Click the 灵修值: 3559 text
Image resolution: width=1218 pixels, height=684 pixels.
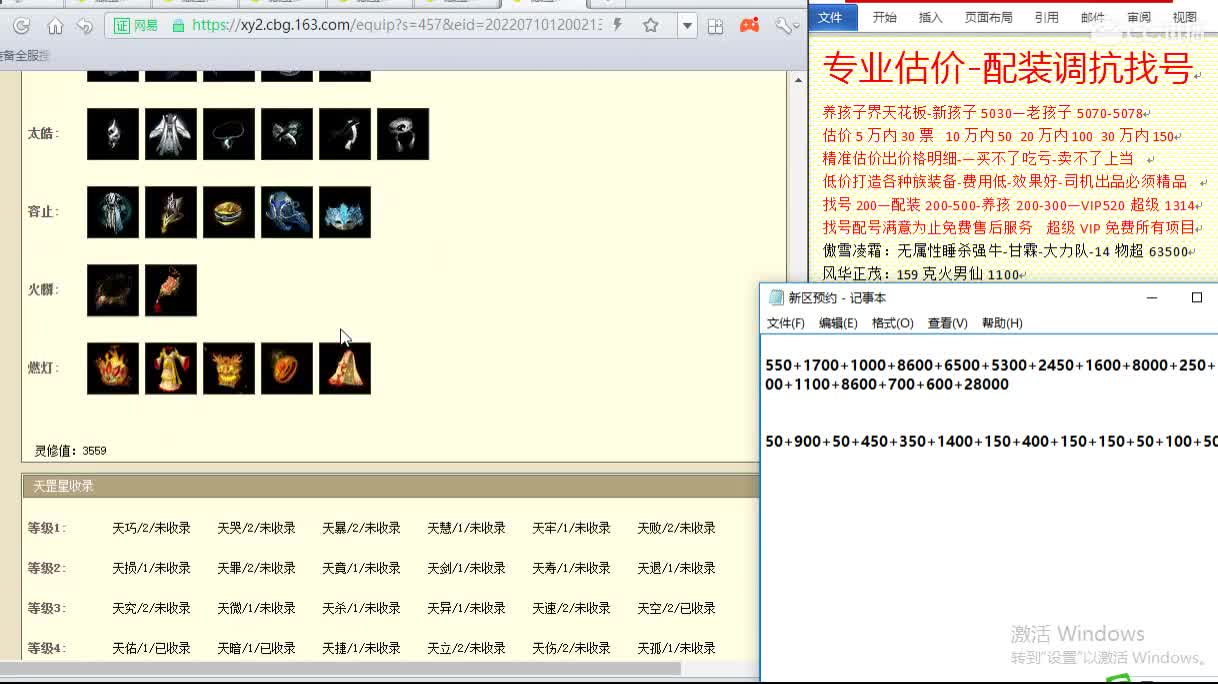pyautogui.click(x=70, y=451)
